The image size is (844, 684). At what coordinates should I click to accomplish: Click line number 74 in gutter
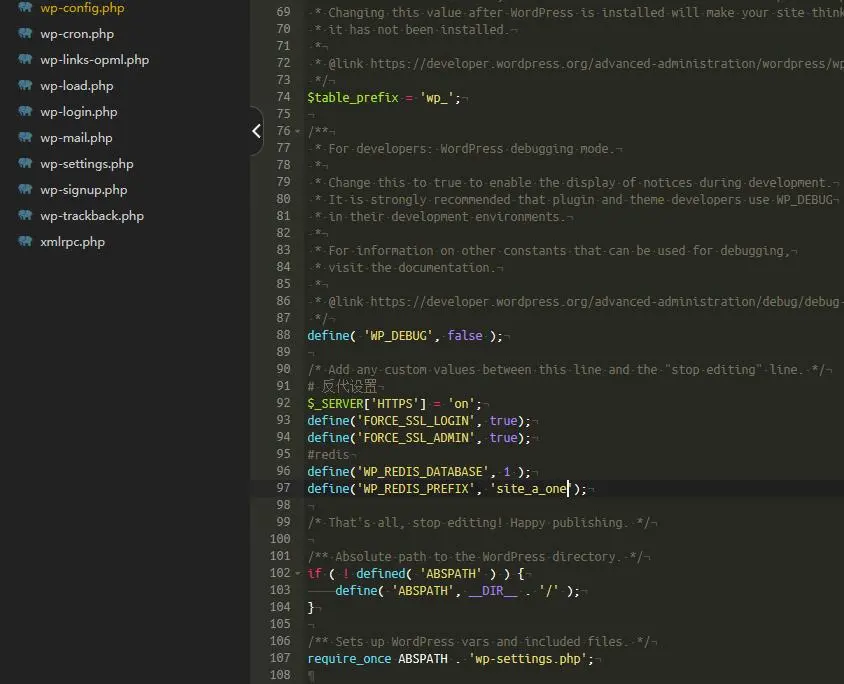coord(283,97)
